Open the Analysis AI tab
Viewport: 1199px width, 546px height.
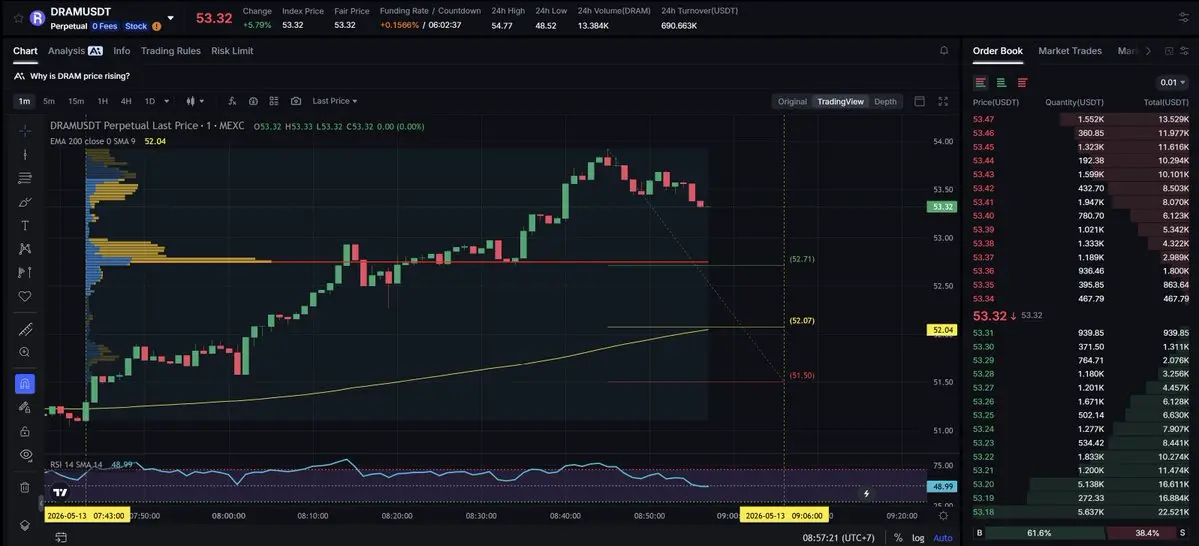pos(75,50)
